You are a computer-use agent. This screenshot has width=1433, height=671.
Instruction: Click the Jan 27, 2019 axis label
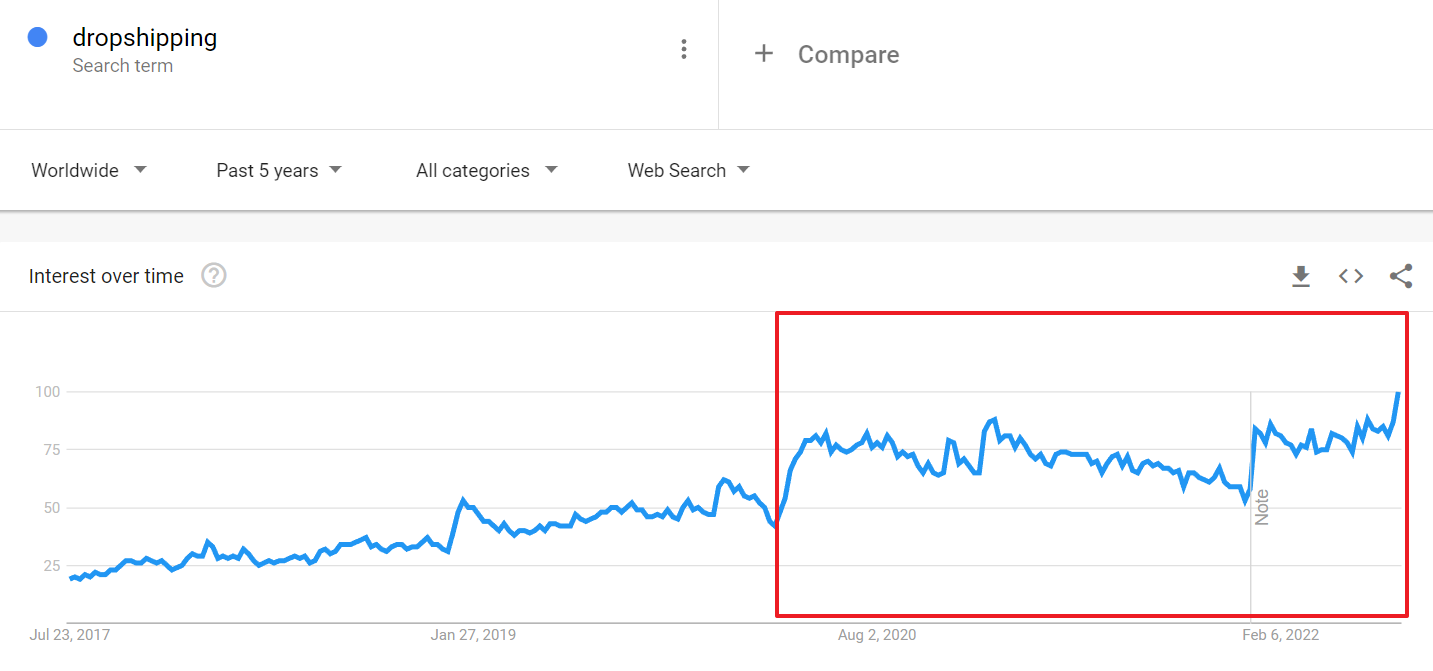pyautogui.click(x=473, y=634)
